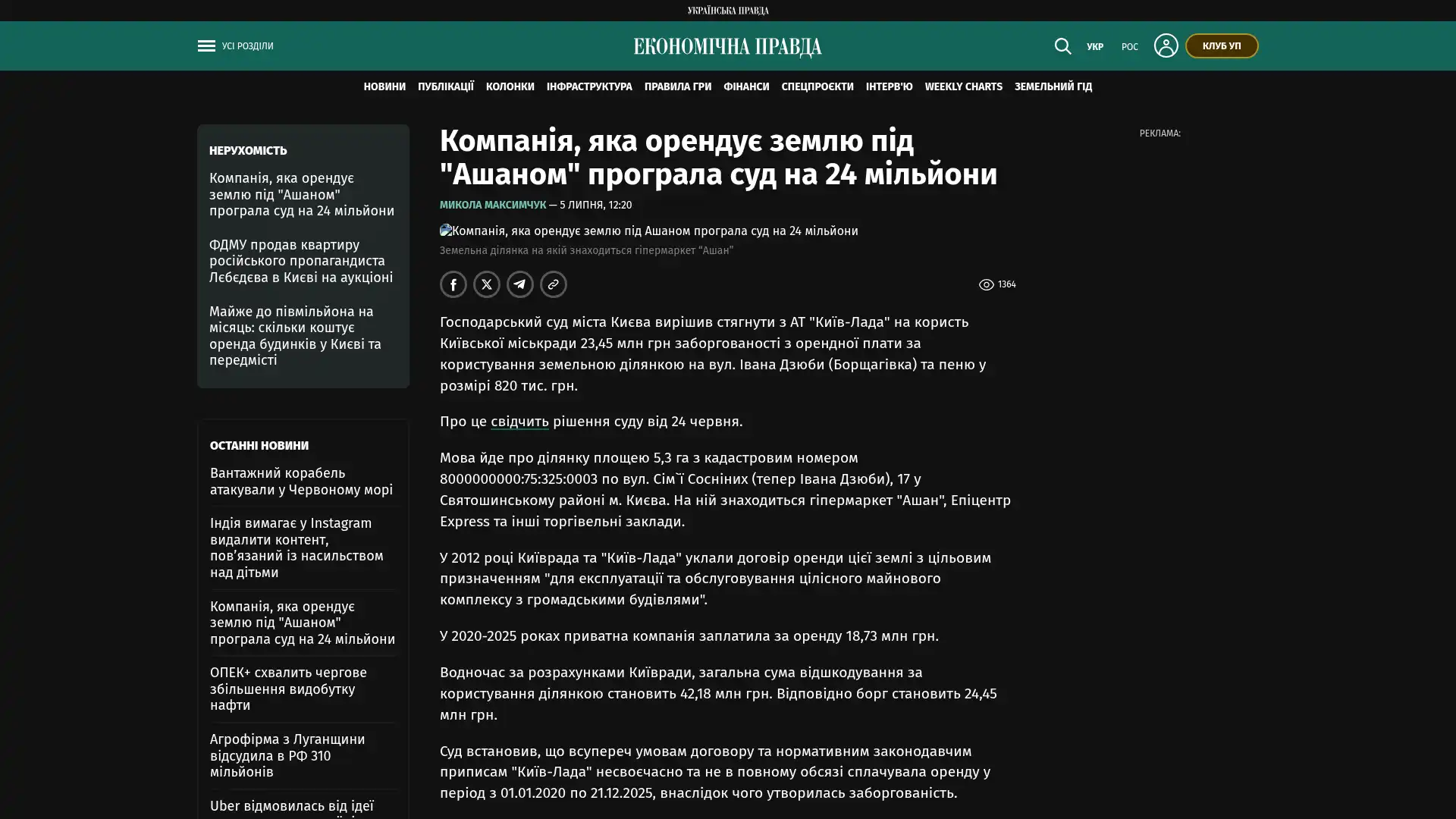Image resolution: width=1456 pixels, height=819 pixels.
Task: Switch language to РОС
Action: (1129, 47)
